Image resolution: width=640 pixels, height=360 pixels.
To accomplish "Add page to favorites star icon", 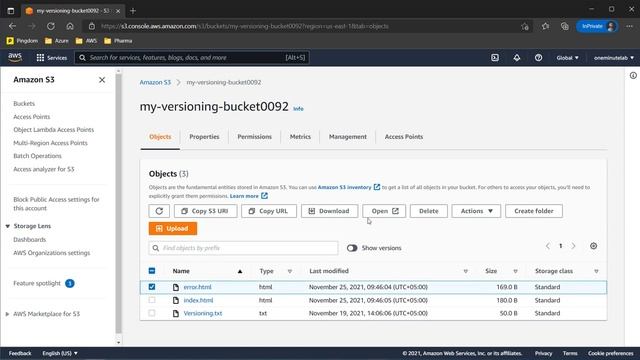I will coord(525,27).
